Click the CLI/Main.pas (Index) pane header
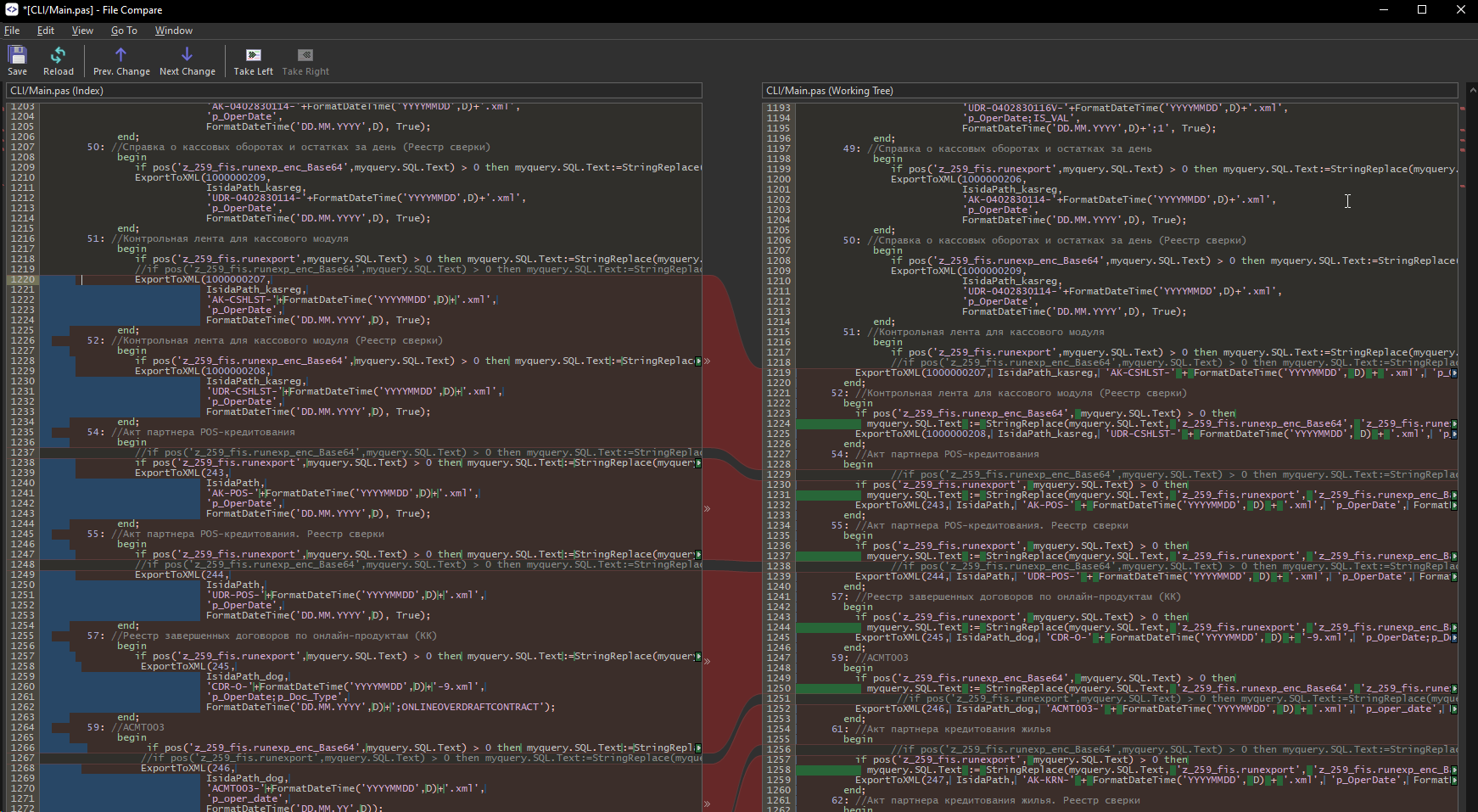Screen dimensions: 1478x812 (x=355, y=90)
